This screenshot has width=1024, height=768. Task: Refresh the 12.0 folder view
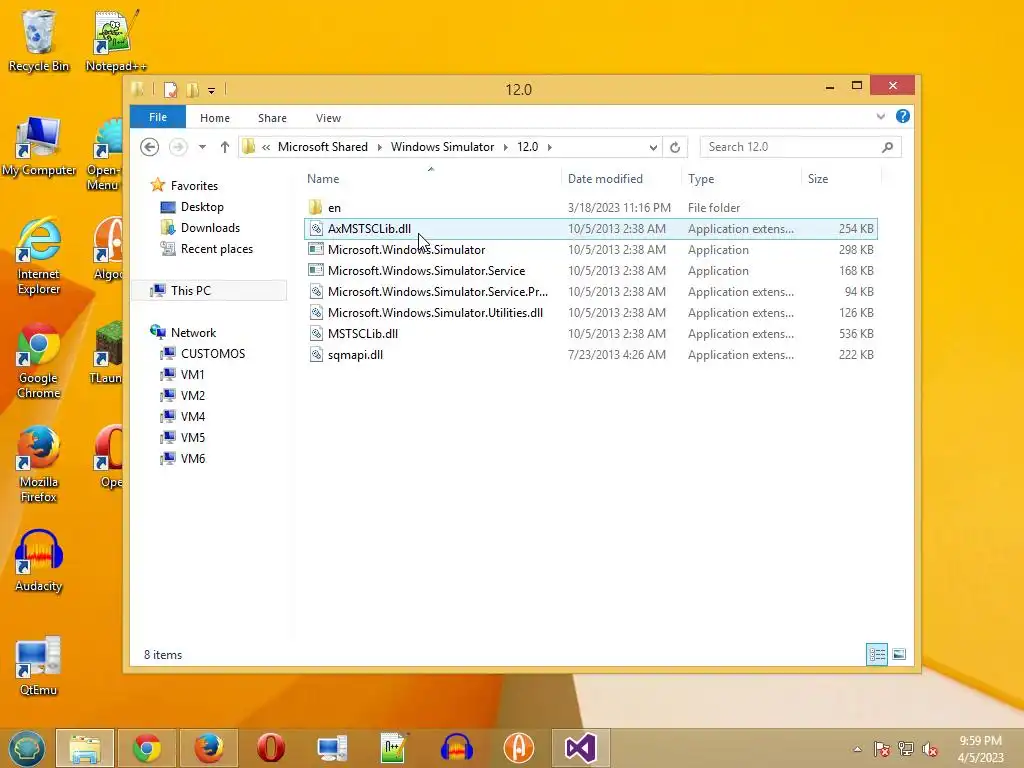(x=675, y=147)
